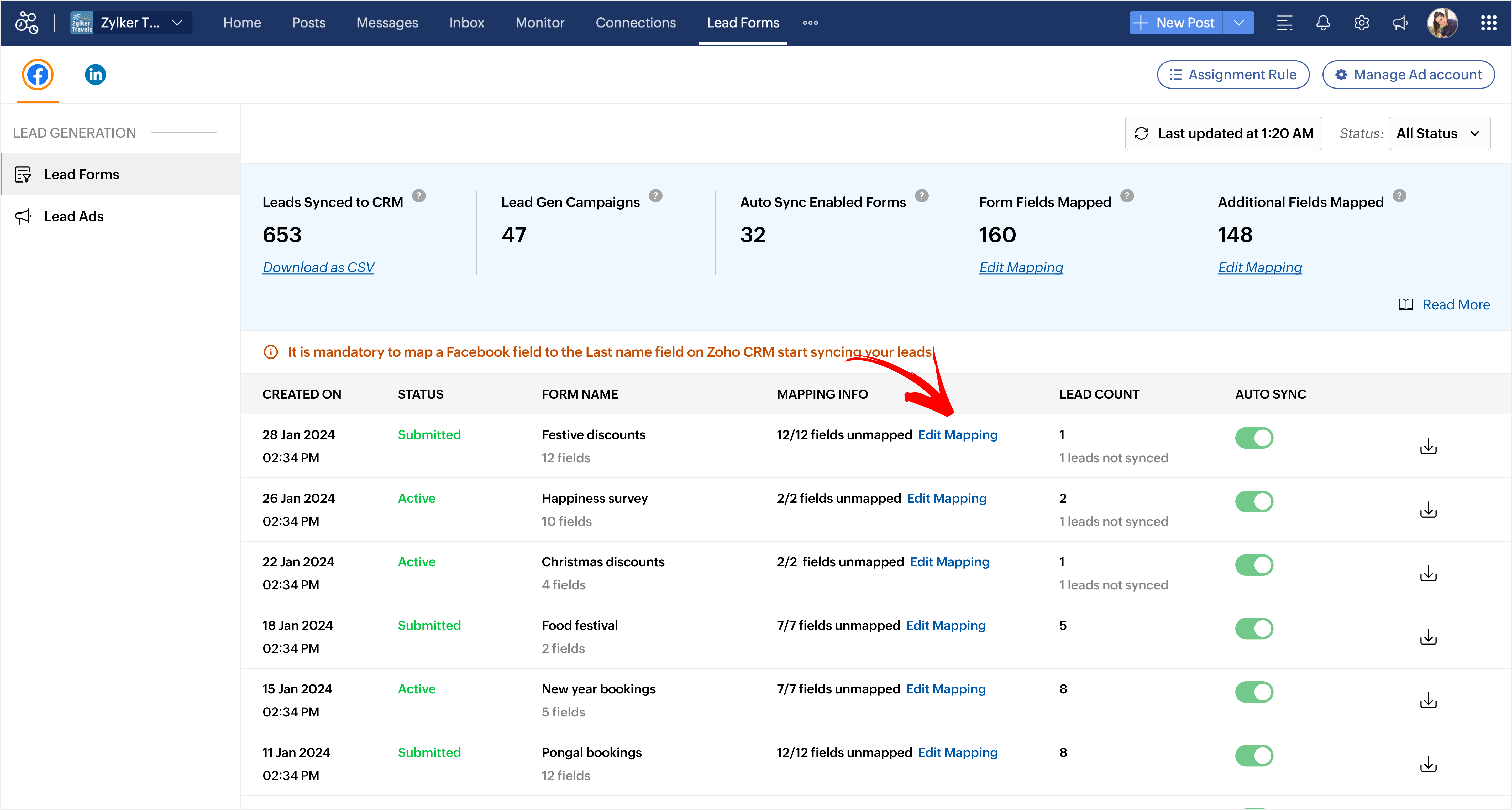Click the Last updated at 1:20 AM button

click(x=1223, y=133)
